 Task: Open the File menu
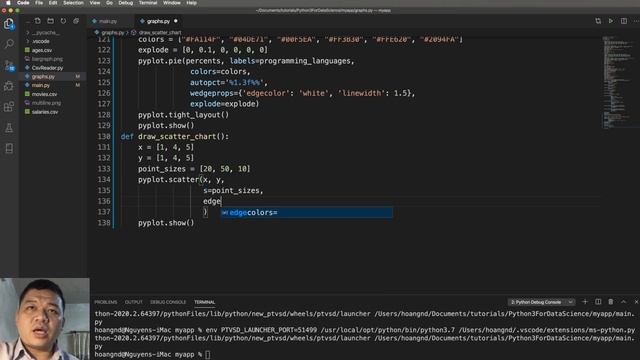(39, 3)
